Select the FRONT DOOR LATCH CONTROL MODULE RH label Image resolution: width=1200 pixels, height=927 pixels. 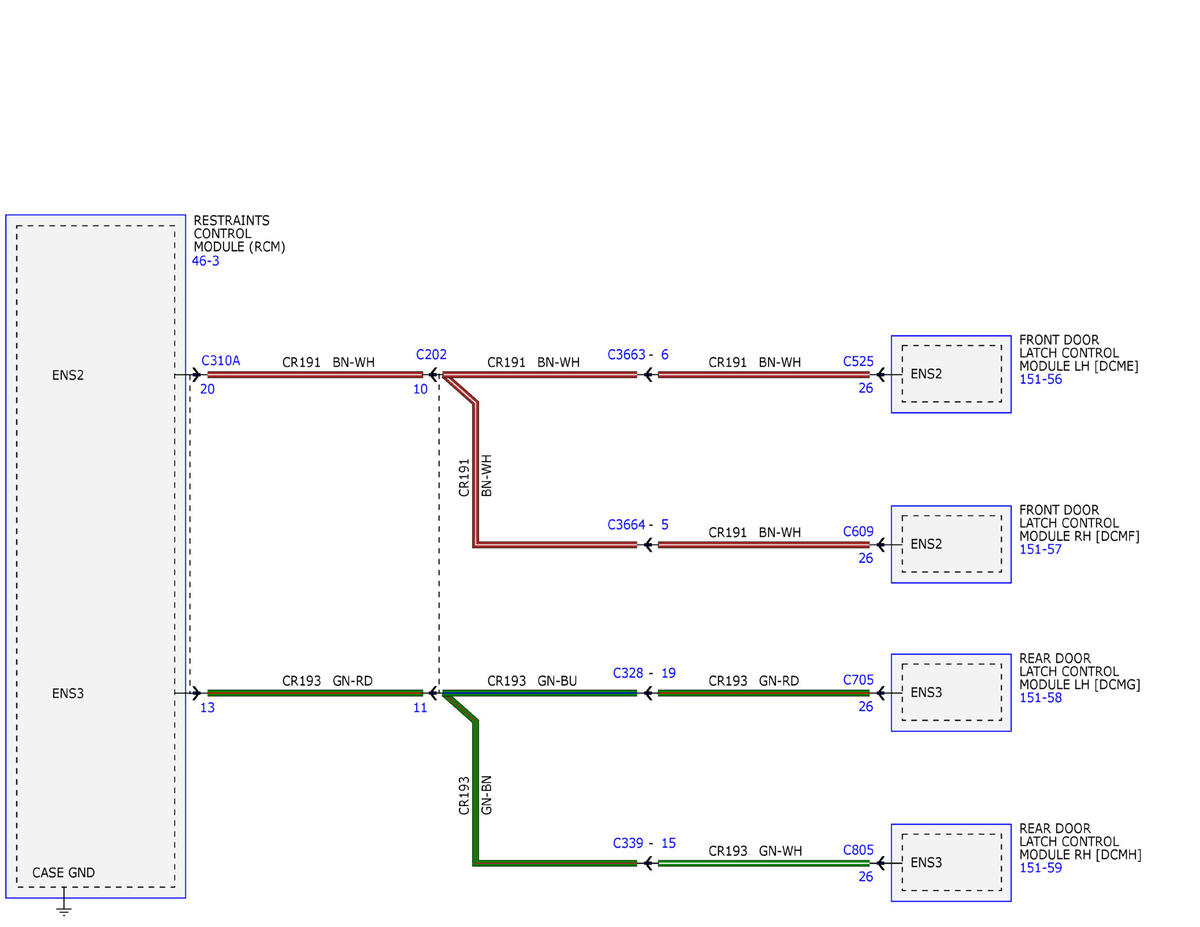tap(1079, 523)
